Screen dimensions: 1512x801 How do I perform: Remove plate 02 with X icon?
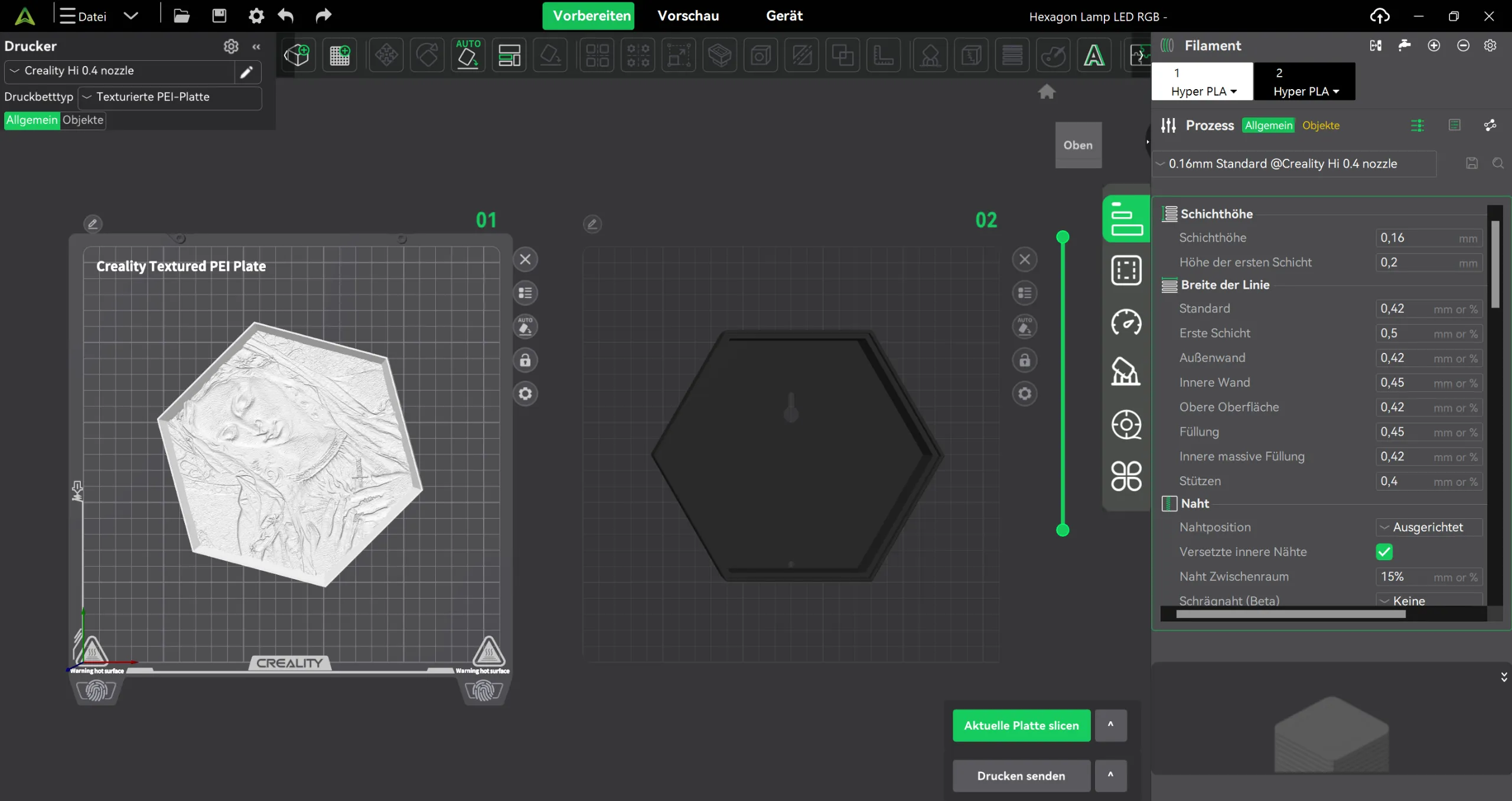(1025, 259)
